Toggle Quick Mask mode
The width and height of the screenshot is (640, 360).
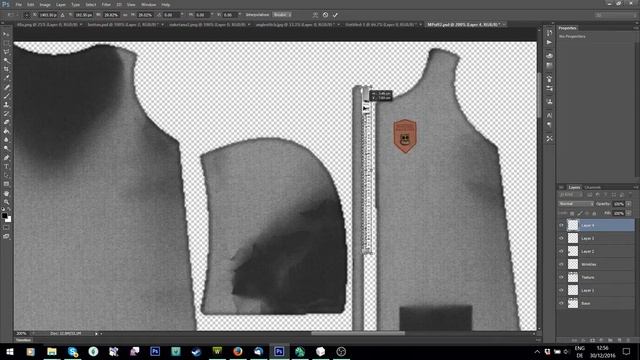6,227
